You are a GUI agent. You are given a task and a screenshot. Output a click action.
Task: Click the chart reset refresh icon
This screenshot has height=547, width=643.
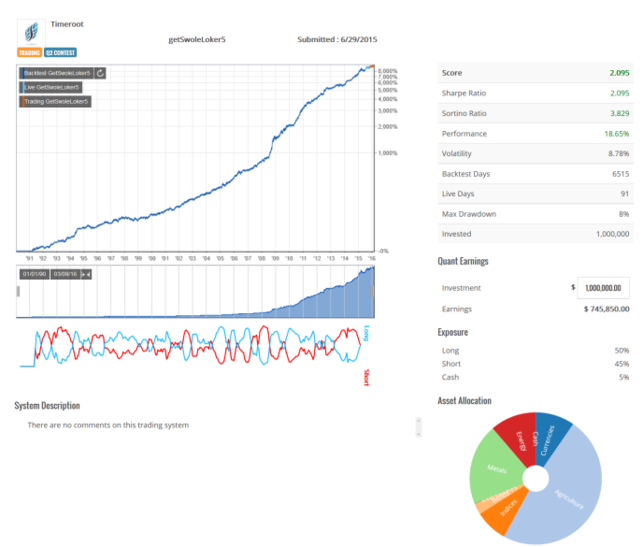pos(100,73)
